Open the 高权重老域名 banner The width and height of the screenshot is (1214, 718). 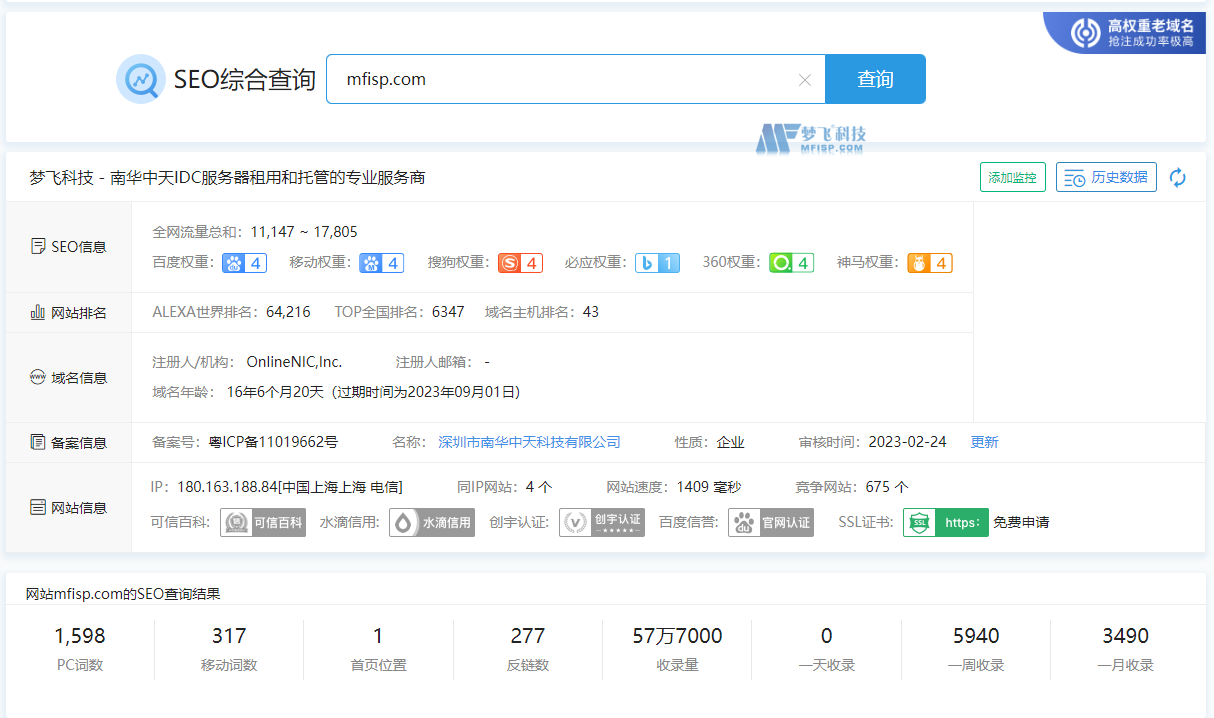1124,31
